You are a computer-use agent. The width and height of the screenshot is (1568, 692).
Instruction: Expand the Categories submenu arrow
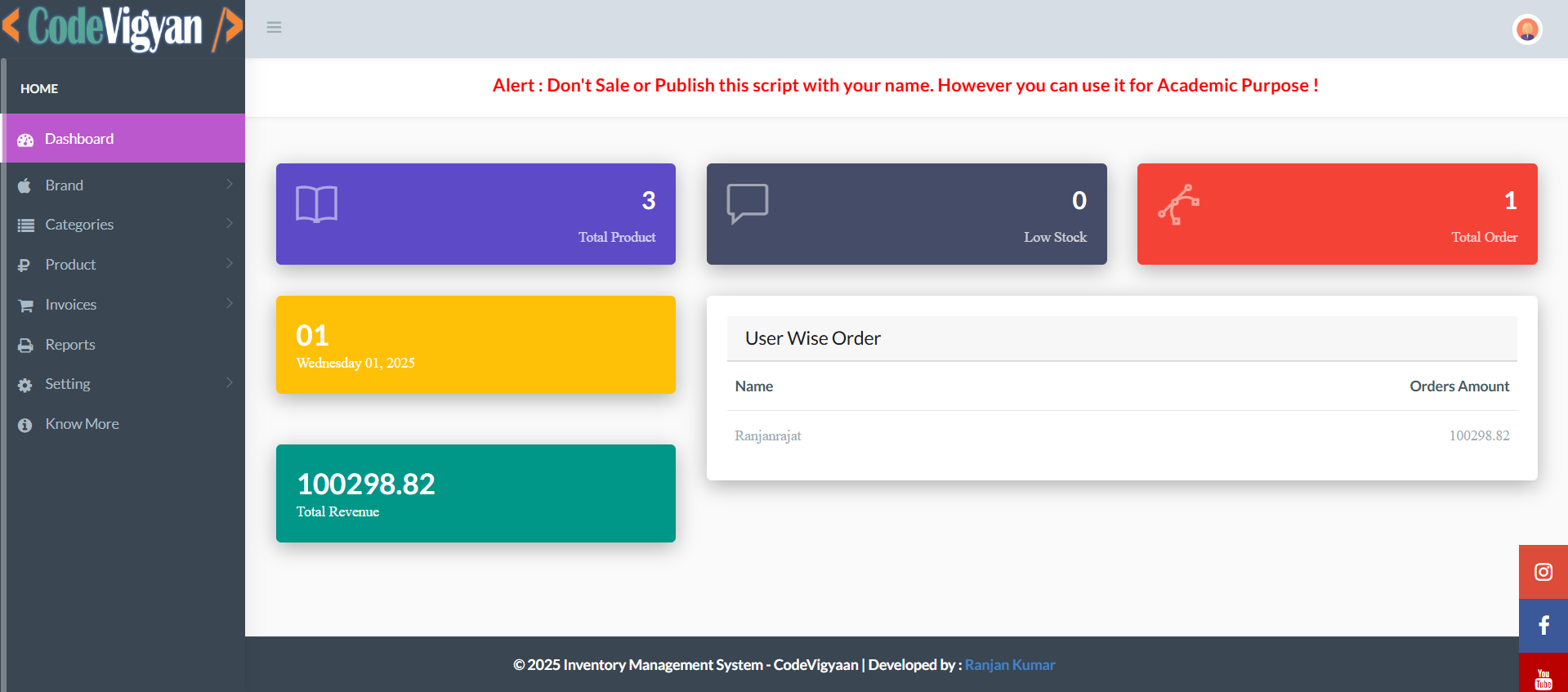(230, 223)
